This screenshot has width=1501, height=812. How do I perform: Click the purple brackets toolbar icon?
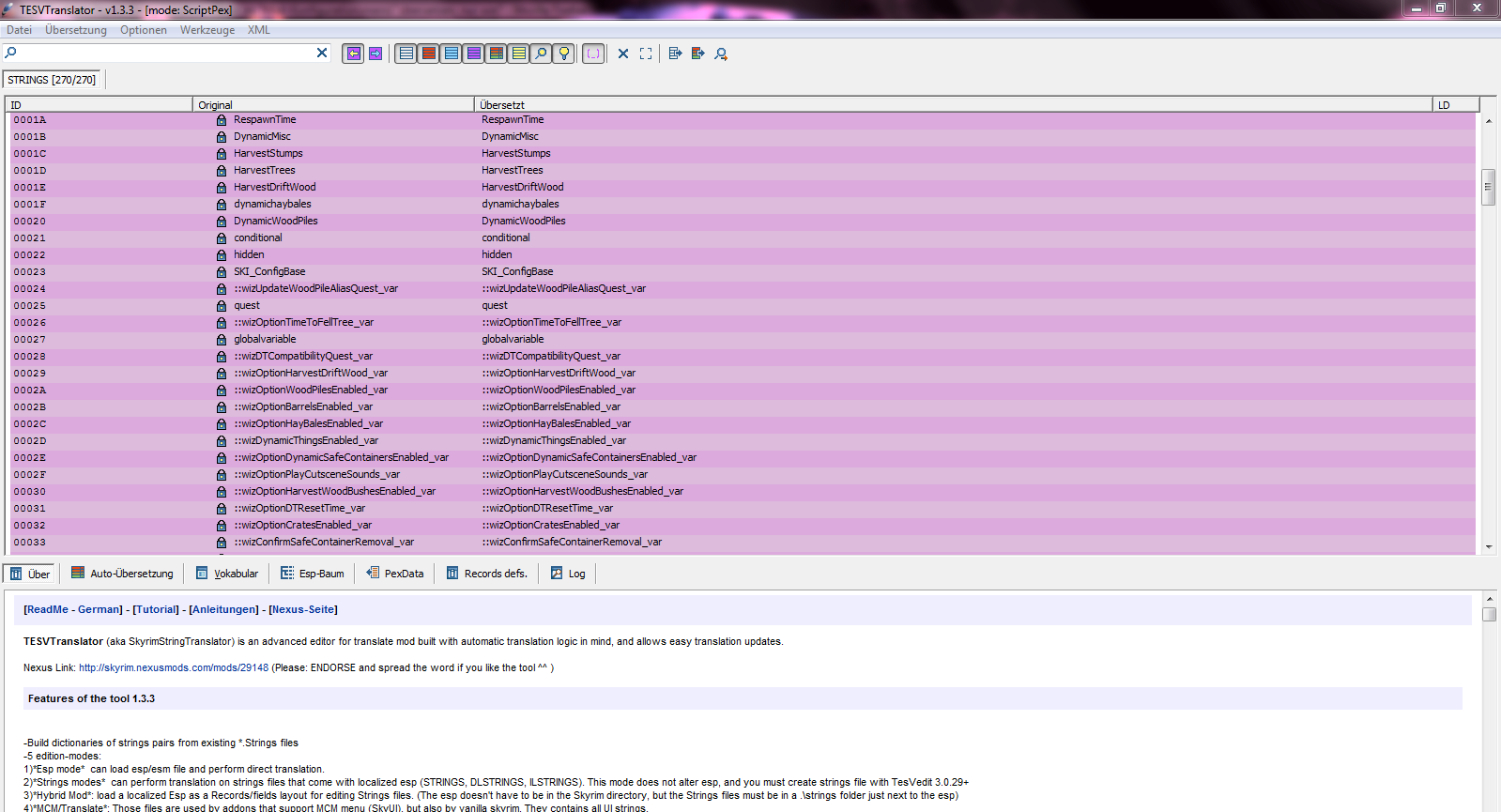(x=593, y=54)
